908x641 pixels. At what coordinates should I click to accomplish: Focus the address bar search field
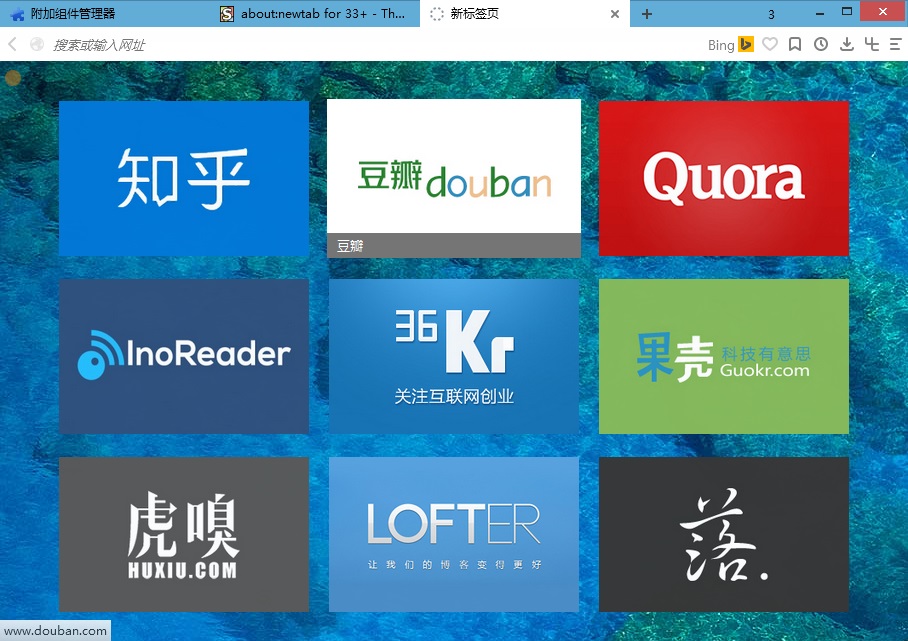[371, 45]
